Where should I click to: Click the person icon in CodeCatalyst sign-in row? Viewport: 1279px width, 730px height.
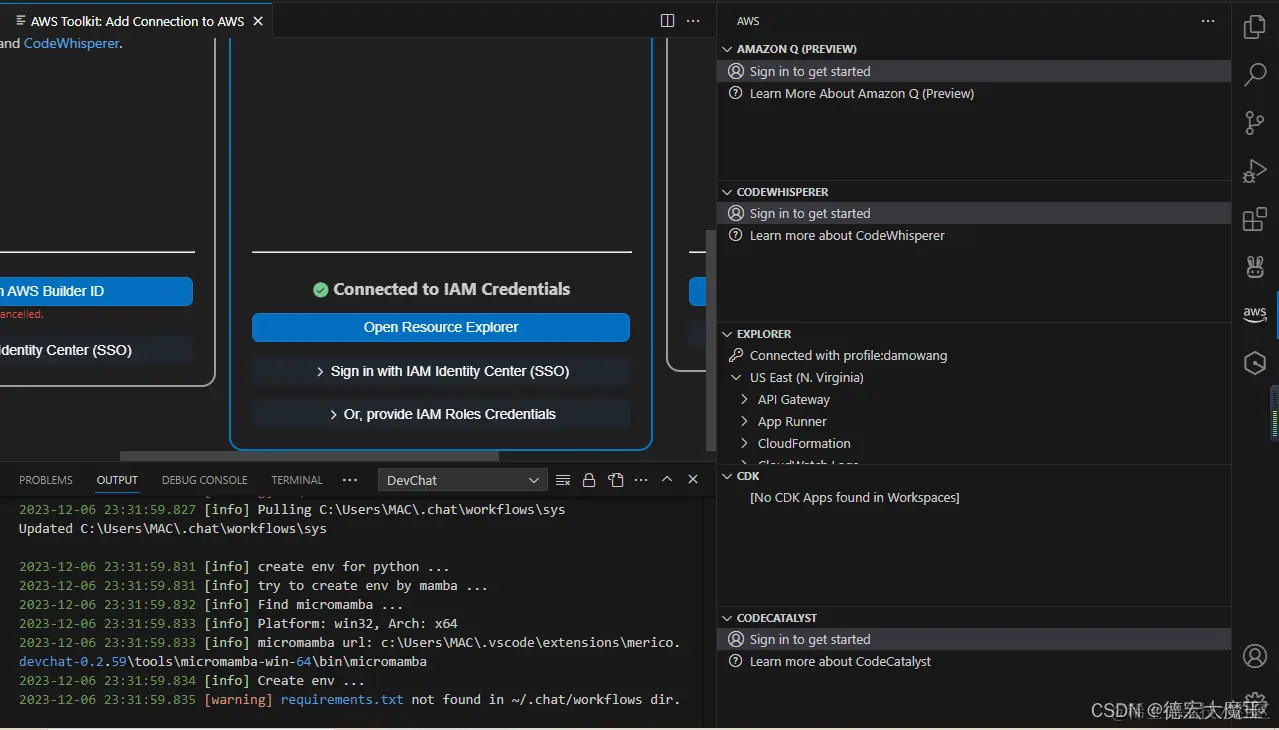click(x=736, y=640)
